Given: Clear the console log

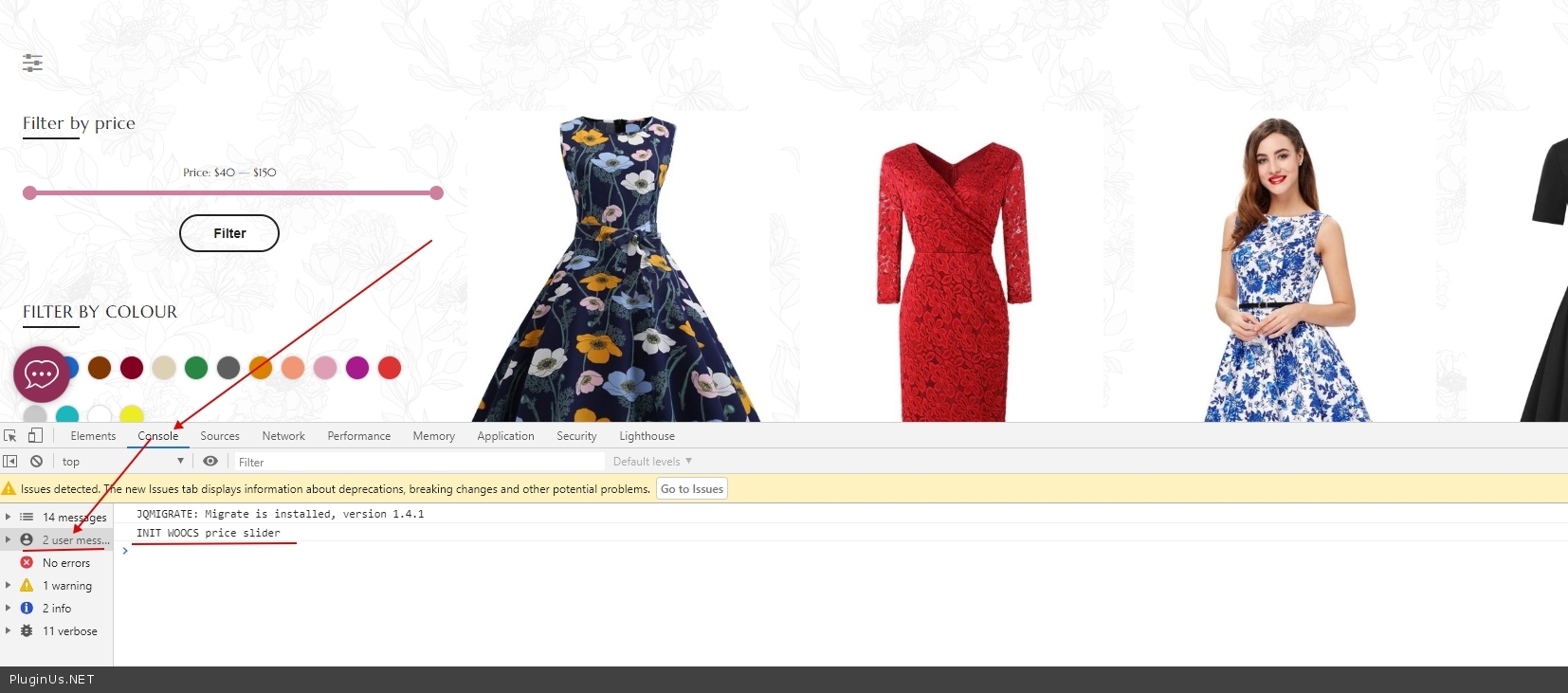Looking at the screenshot, I should point(36,462).
